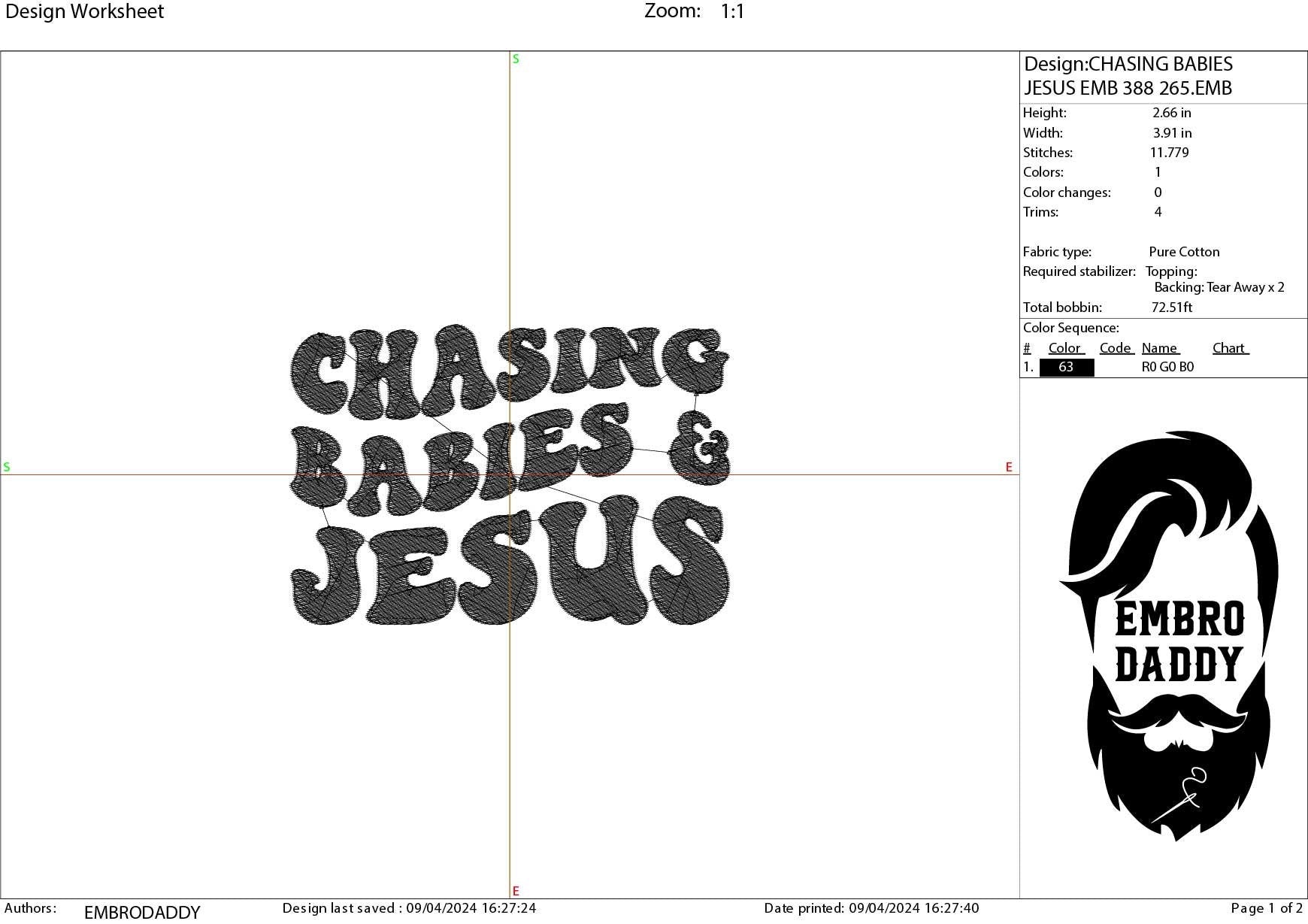Click the Chart column header
The height and width of the screenshot is (924, 1308).
pyautogui.click(x=1231, y=348)
